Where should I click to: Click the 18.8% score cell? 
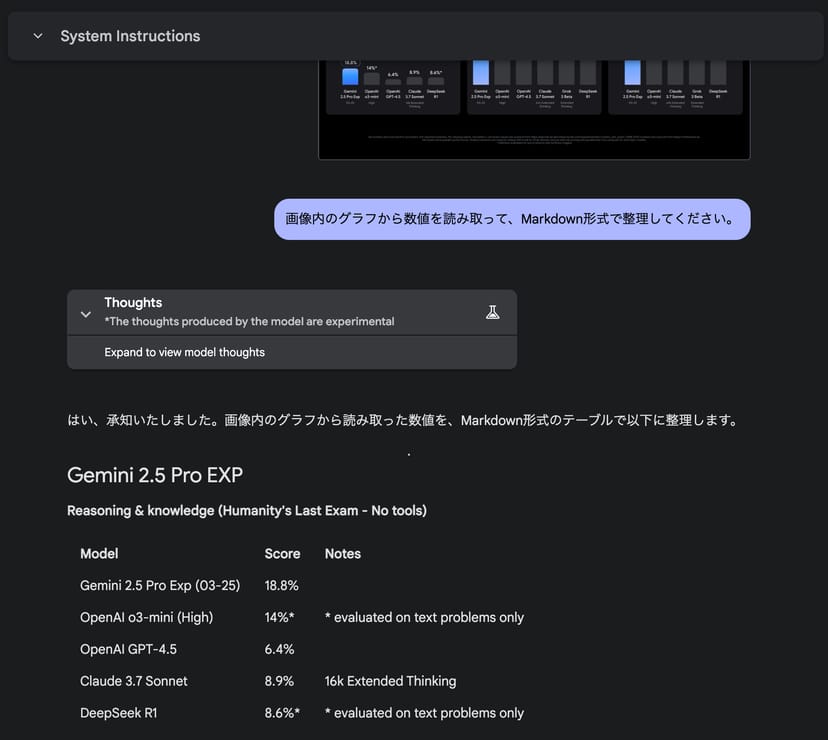click(x=281, y=585)
